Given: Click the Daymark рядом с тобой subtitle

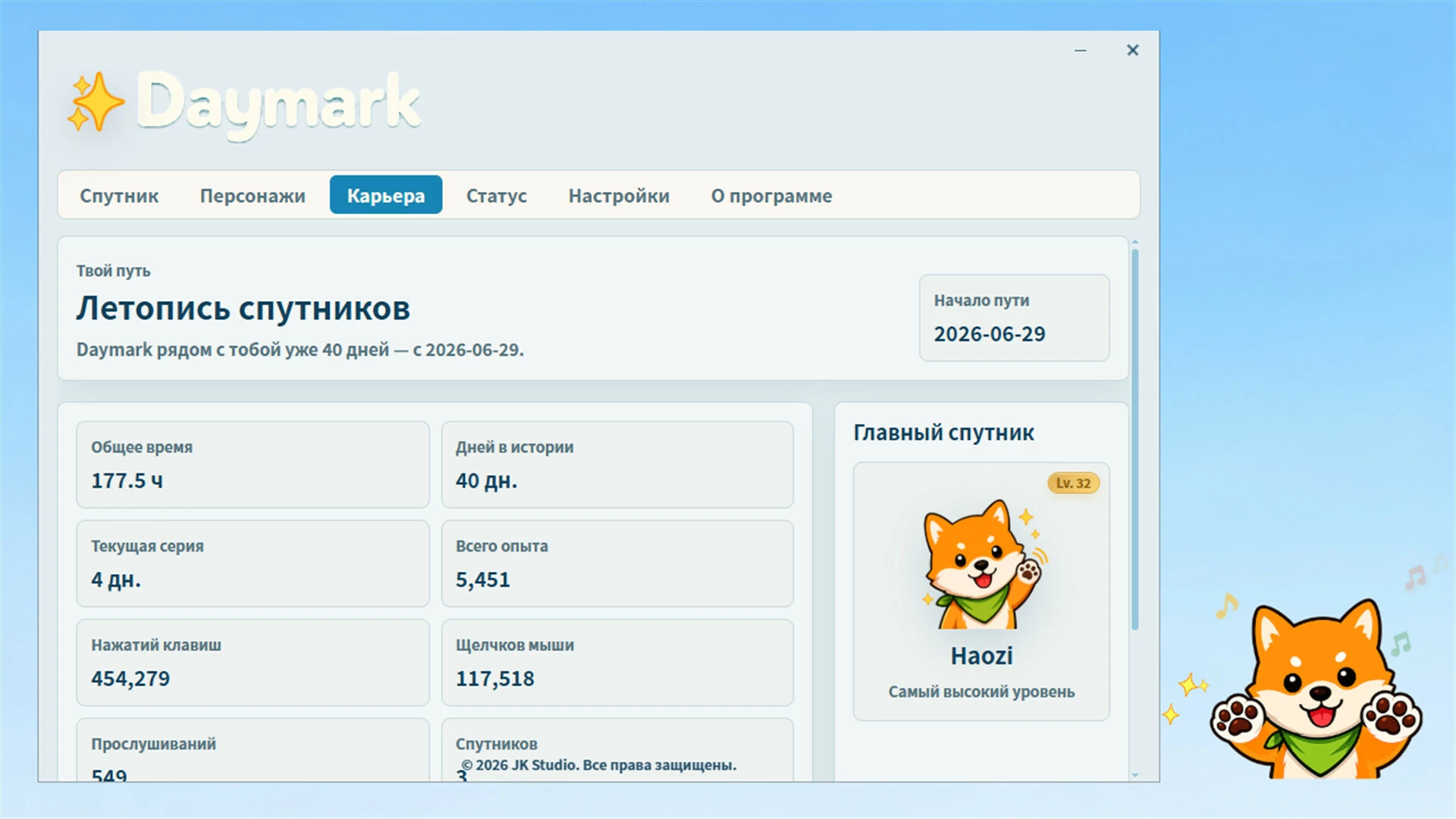Looking at the screenshot, I should tap(300, 350).
